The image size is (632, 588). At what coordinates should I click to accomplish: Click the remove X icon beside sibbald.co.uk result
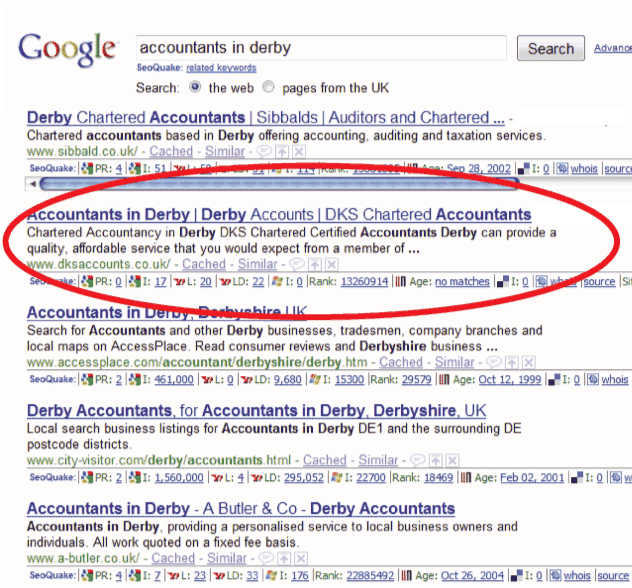[x=299, y=152]
